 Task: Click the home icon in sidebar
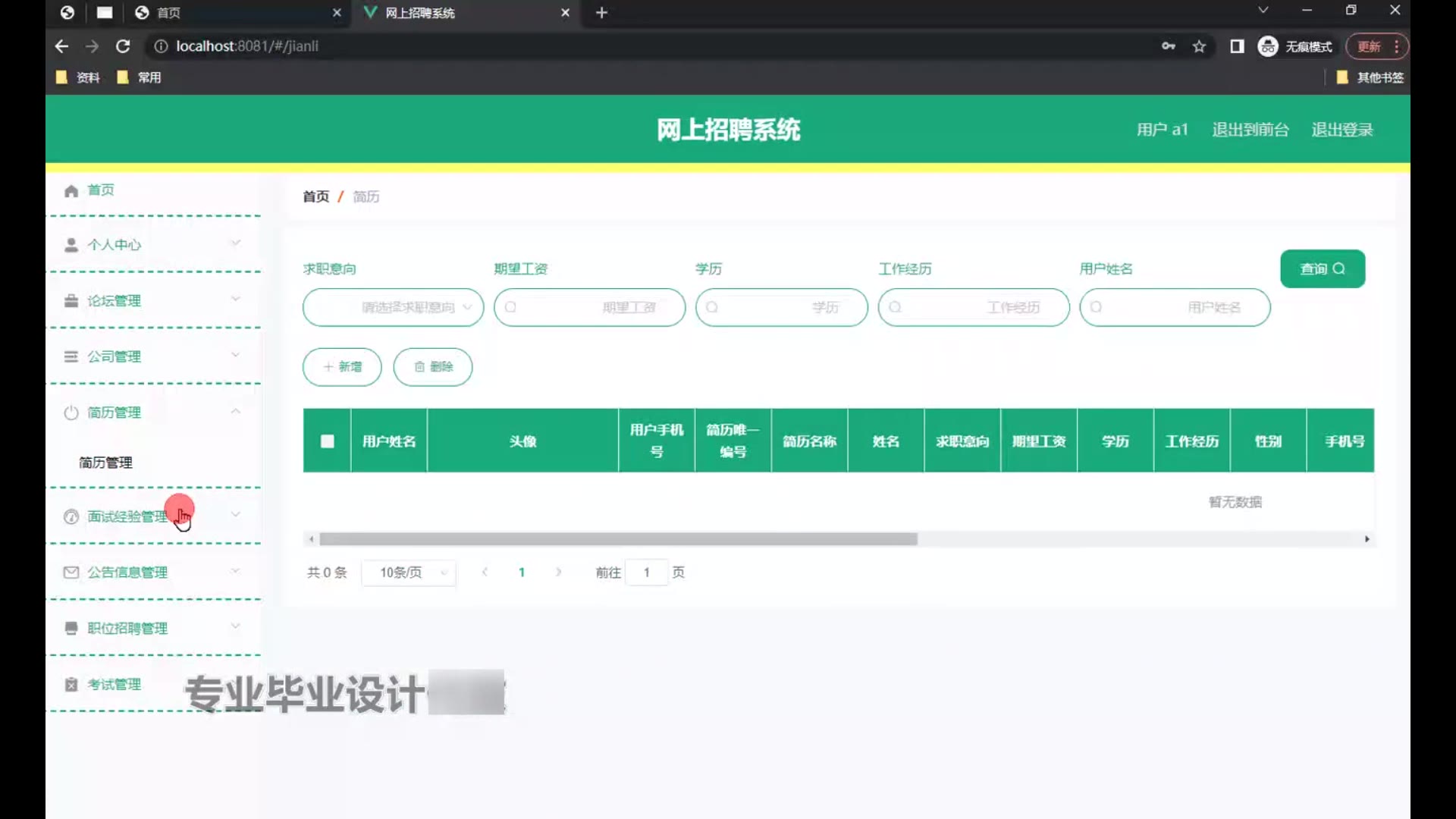tap(71, 190)
